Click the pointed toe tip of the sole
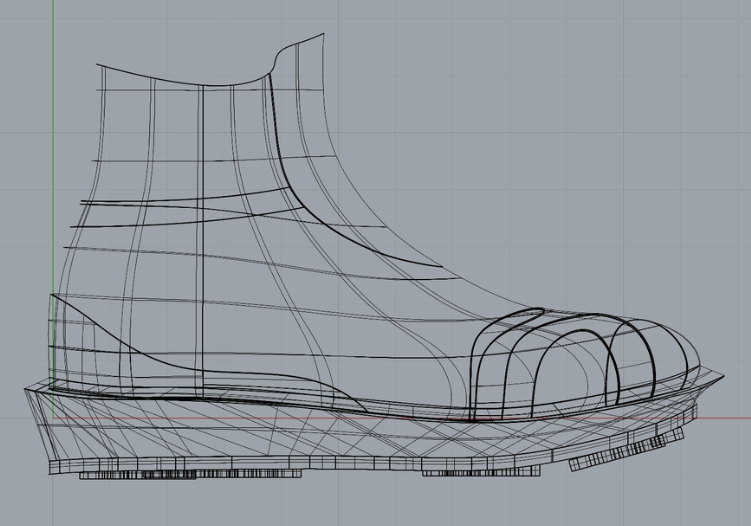The width and height of the screenshot is (751, 526). [x=721, y=376]
